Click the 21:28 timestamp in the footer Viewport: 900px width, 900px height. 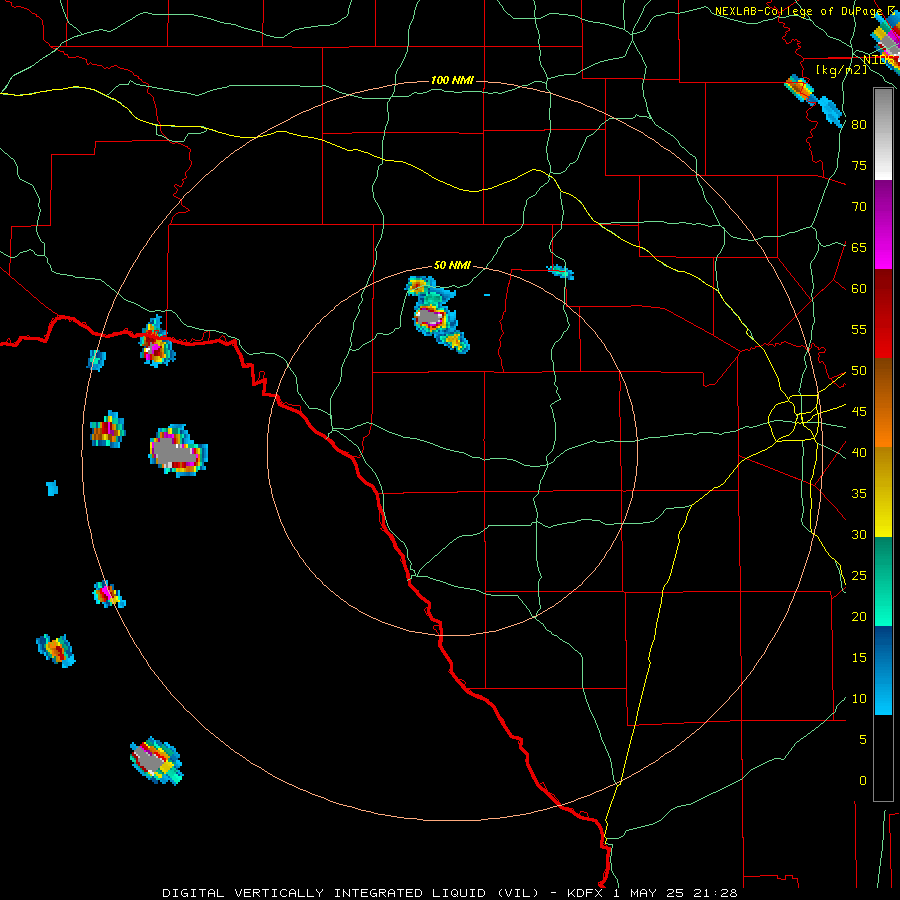point(717,893)
